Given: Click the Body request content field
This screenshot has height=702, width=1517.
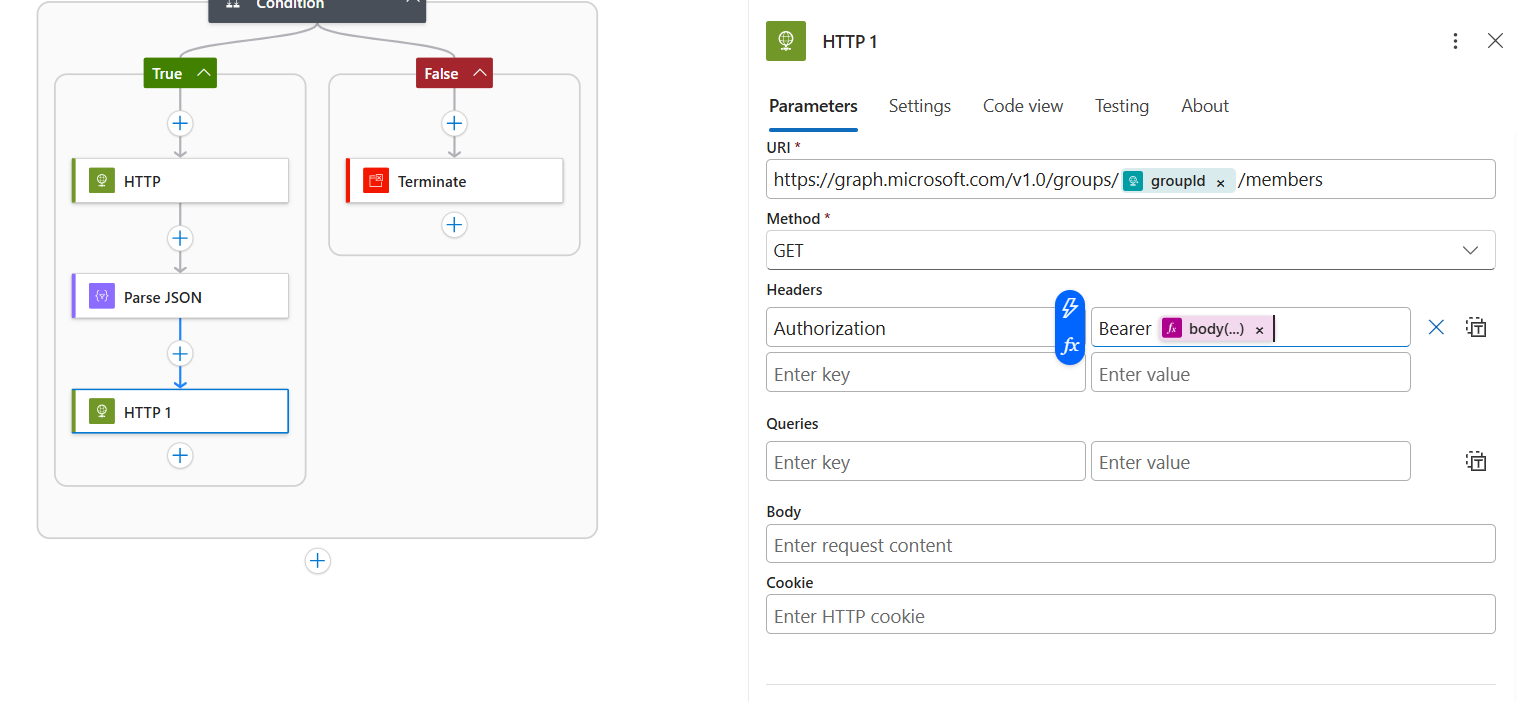Looking at the screenshot, I should coord(1130,544).
